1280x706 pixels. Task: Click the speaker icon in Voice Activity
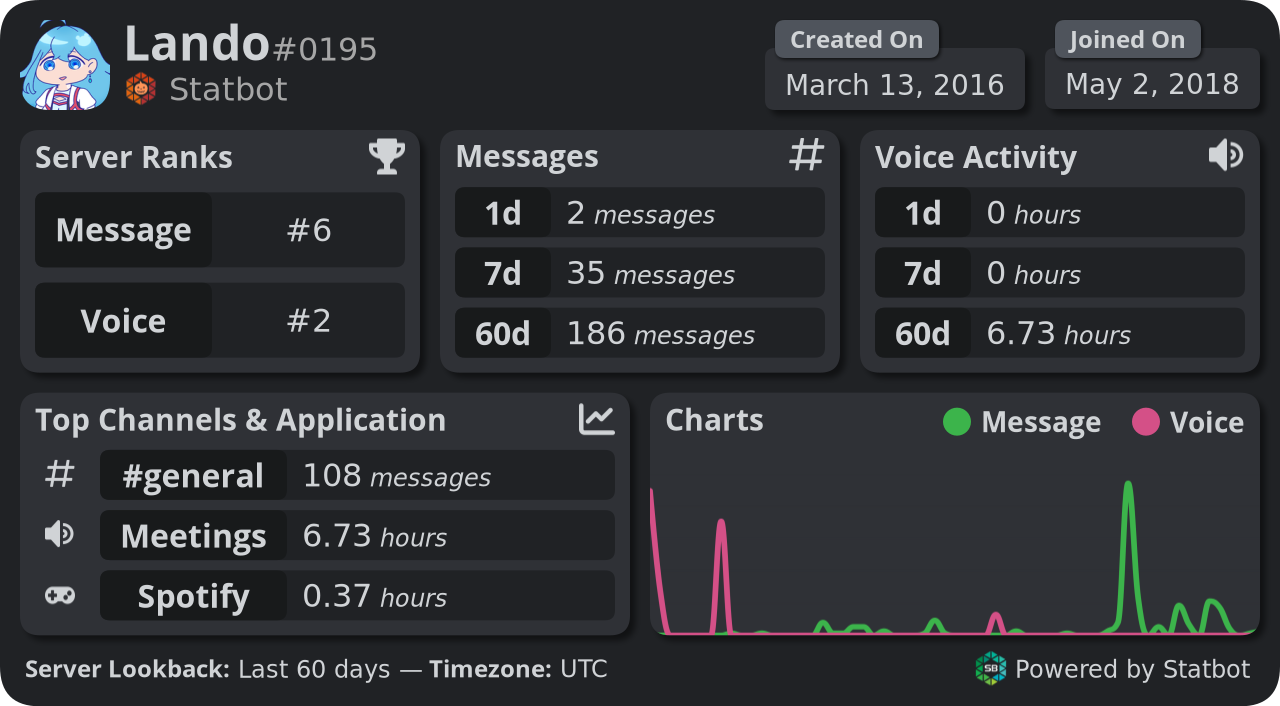pos(1225,155)
